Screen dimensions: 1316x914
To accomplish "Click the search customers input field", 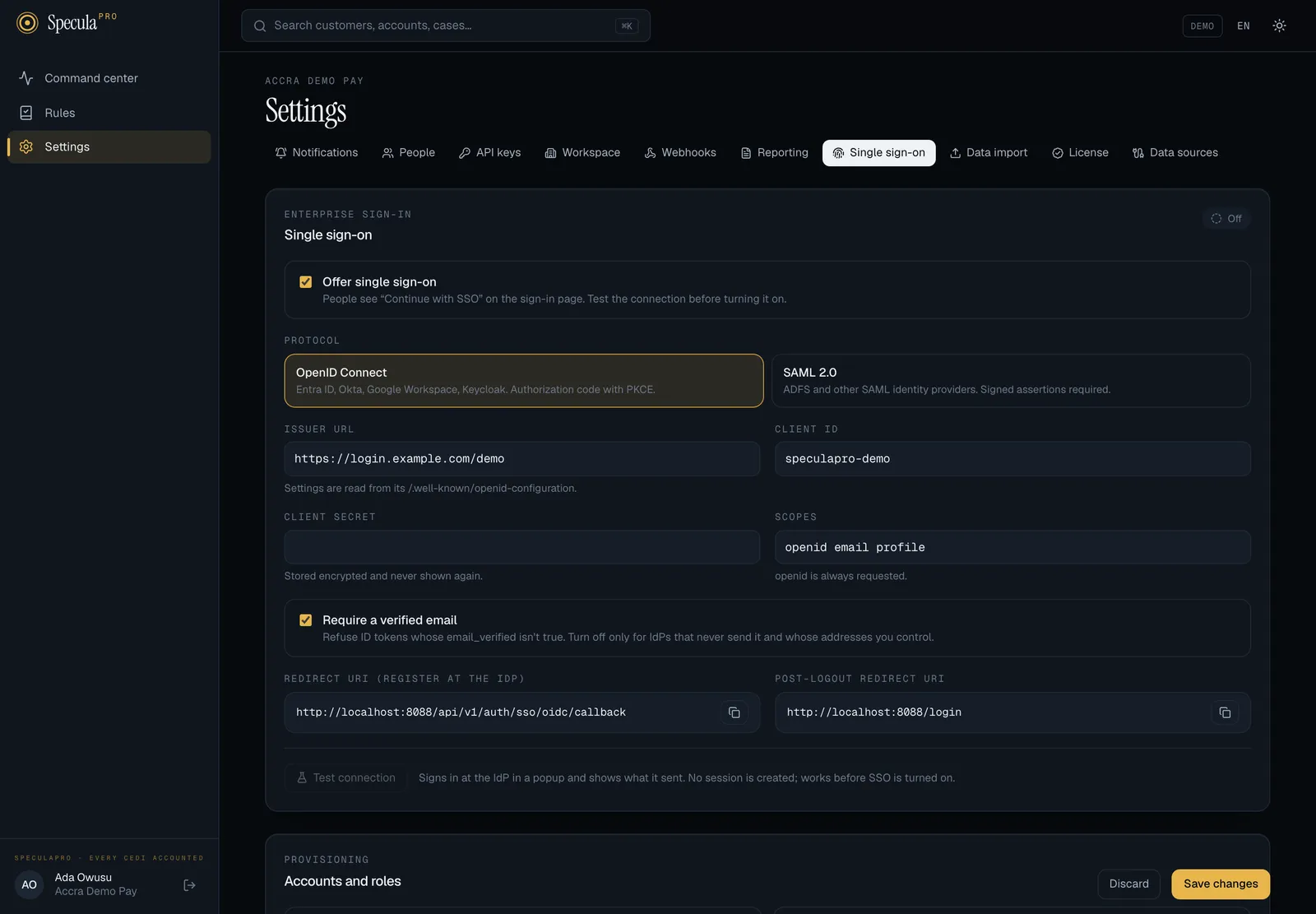I will point(445,26).
